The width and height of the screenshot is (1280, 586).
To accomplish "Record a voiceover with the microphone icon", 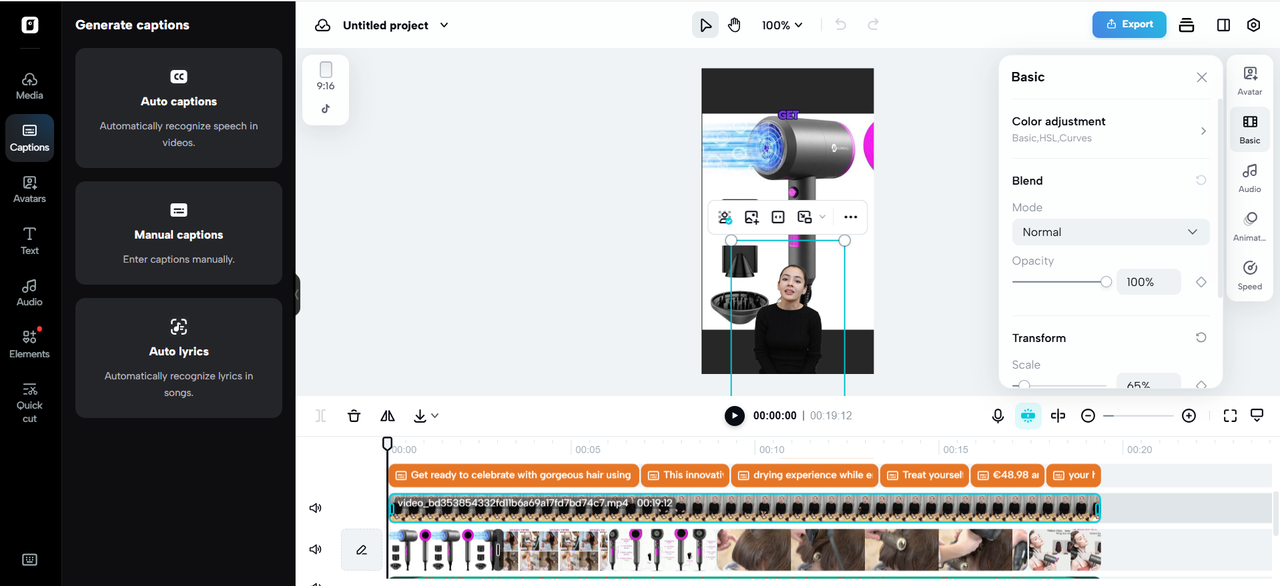I will 997,415.
